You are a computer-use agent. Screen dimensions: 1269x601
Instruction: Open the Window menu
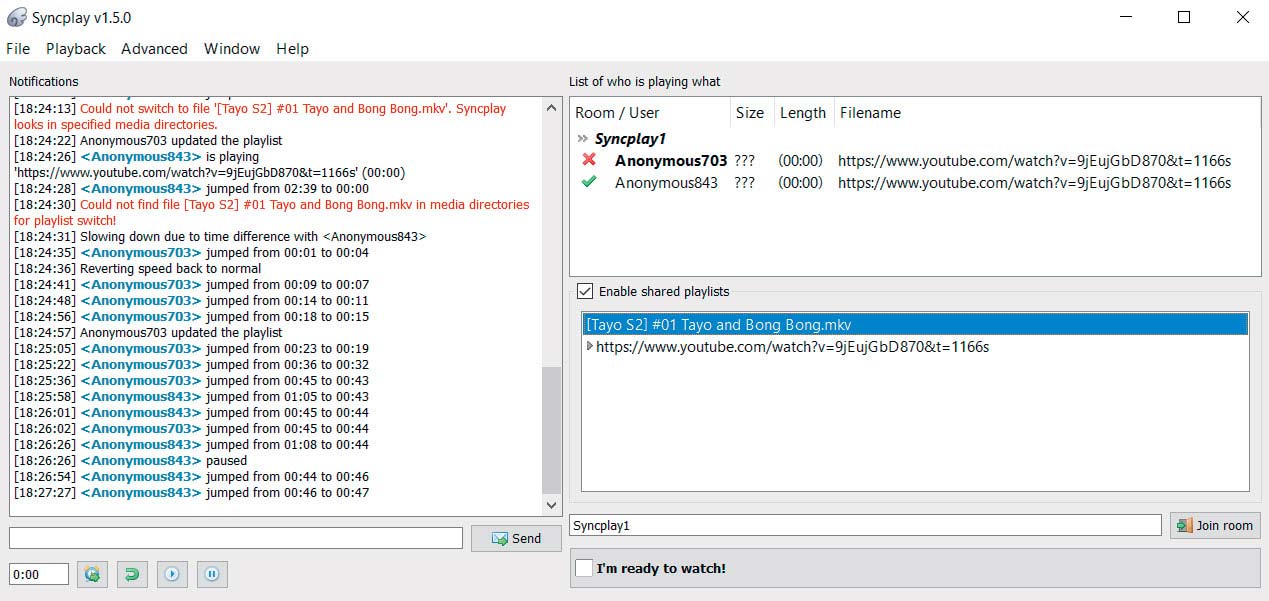[x=232, y=48]
